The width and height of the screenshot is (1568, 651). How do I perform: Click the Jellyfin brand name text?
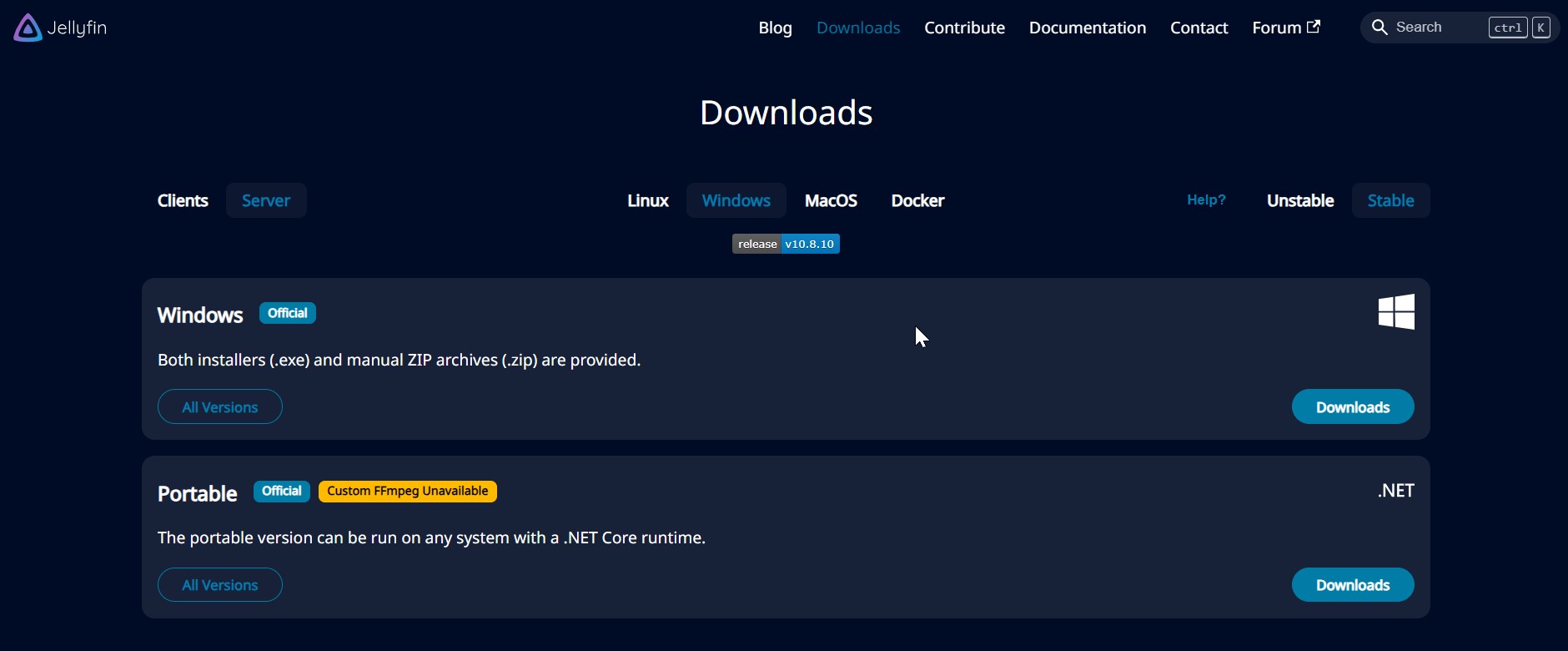78,28
